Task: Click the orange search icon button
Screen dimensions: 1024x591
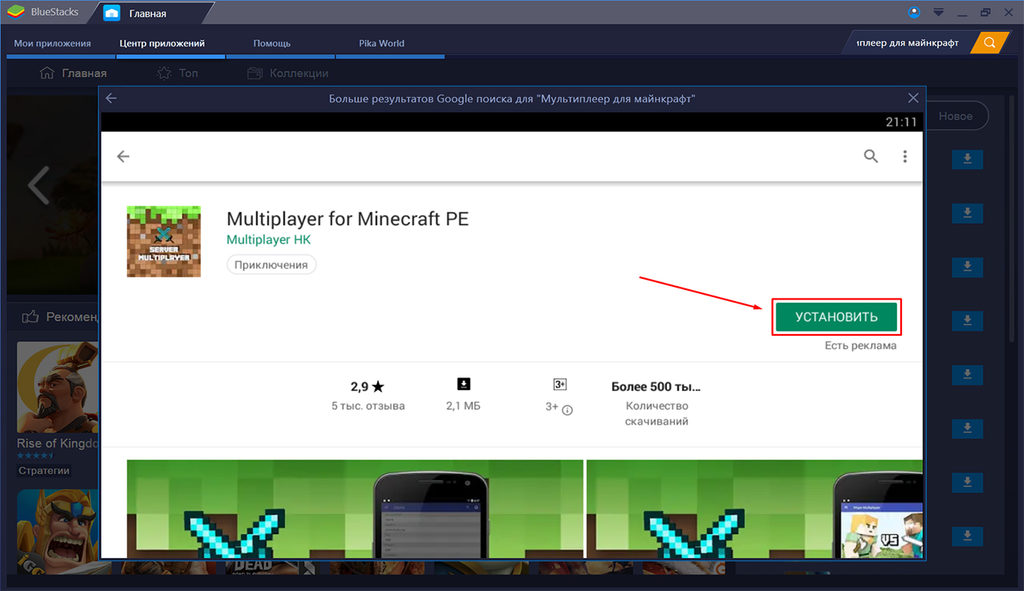Action: (x=989, y=42)
